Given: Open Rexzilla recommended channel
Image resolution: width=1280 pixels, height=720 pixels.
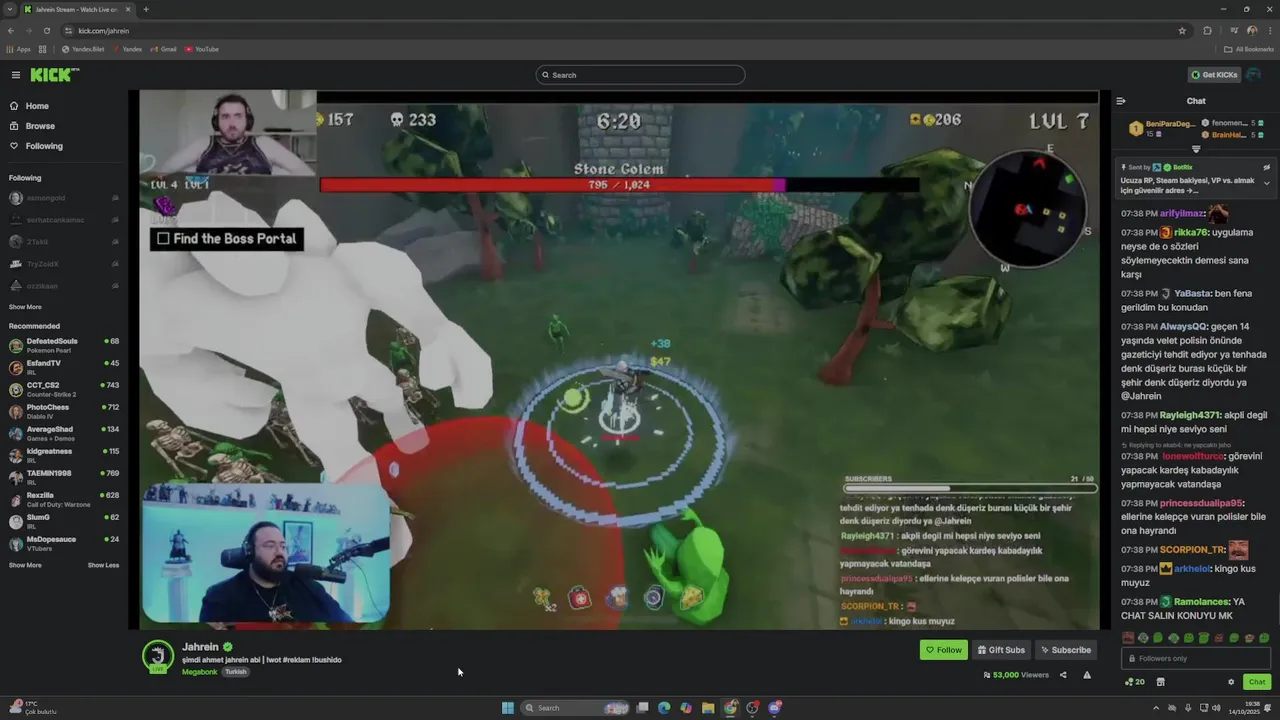Looking at the screenshot, I should tap(64, 499).
